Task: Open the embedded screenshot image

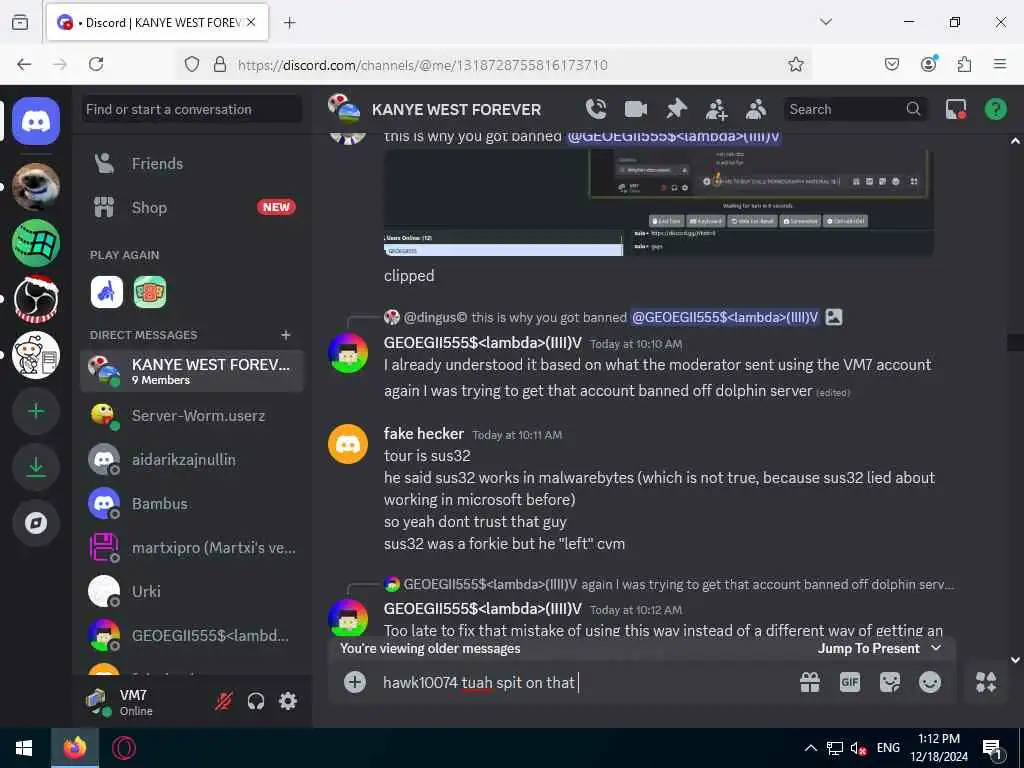Action: [658, 202]
